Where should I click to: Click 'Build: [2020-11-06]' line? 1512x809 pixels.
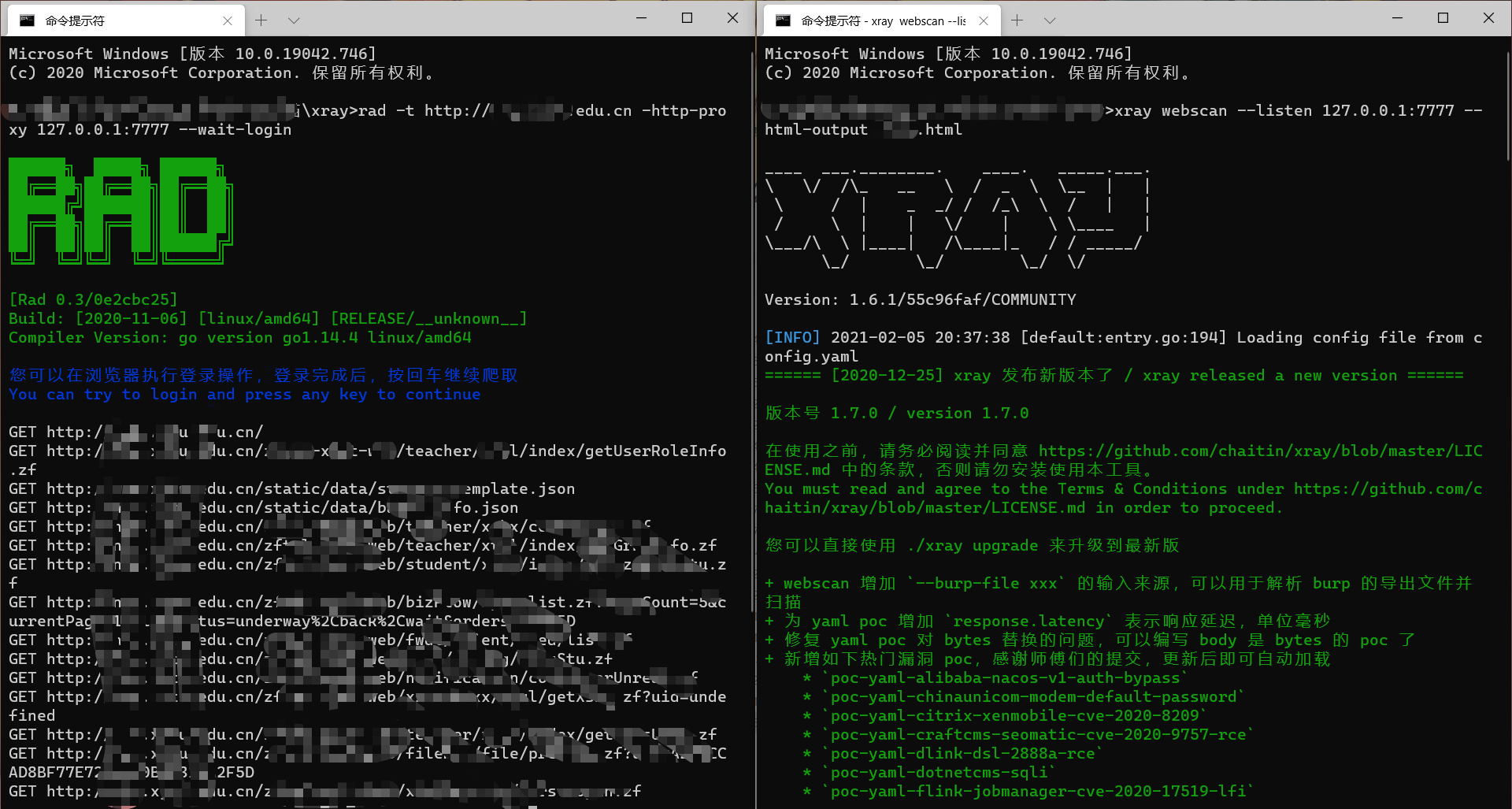[x=269, y=318]
